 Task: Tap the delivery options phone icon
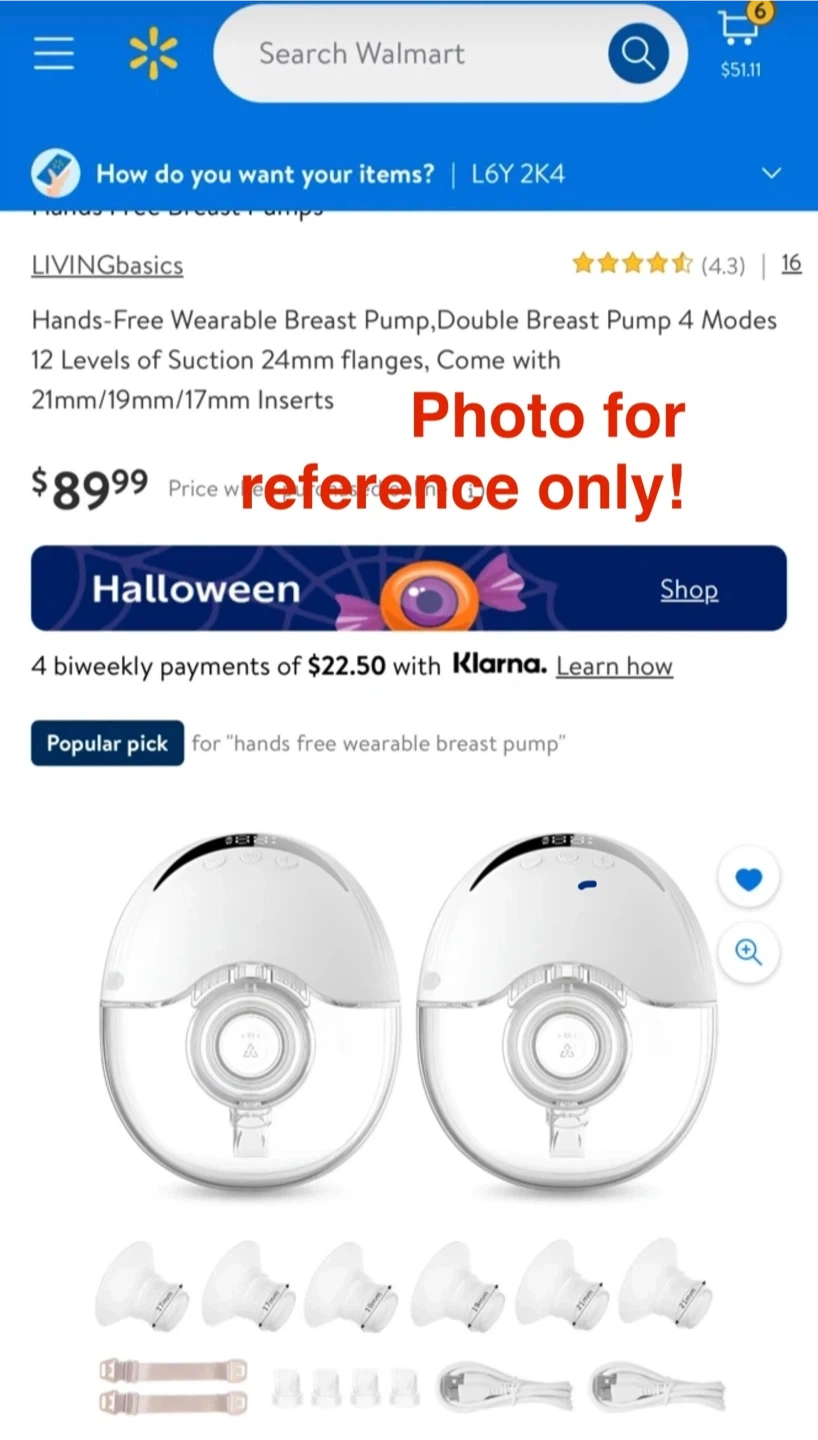56,173
